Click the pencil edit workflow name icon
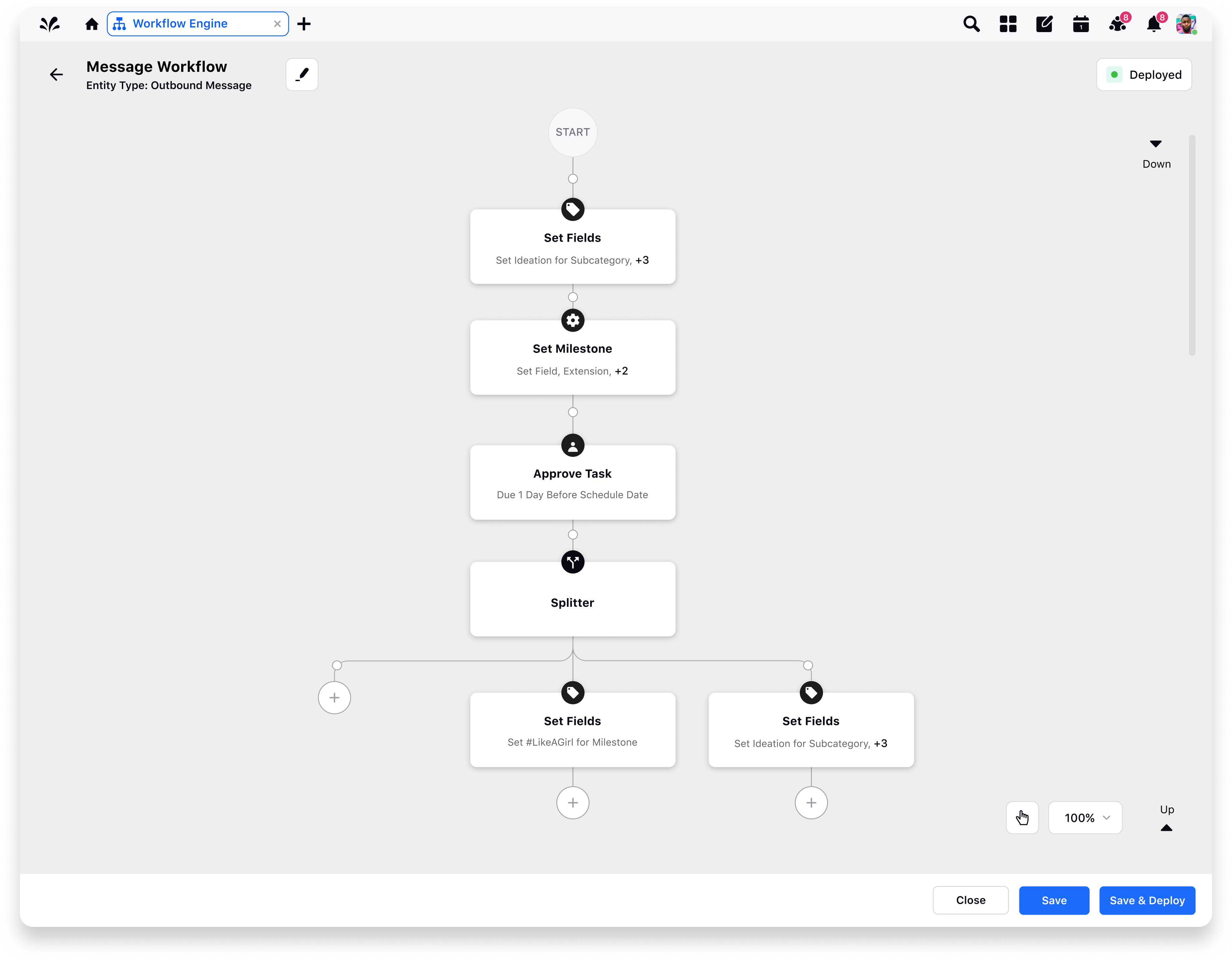This screenshot has height=960, width=1232. pos(302,74)
